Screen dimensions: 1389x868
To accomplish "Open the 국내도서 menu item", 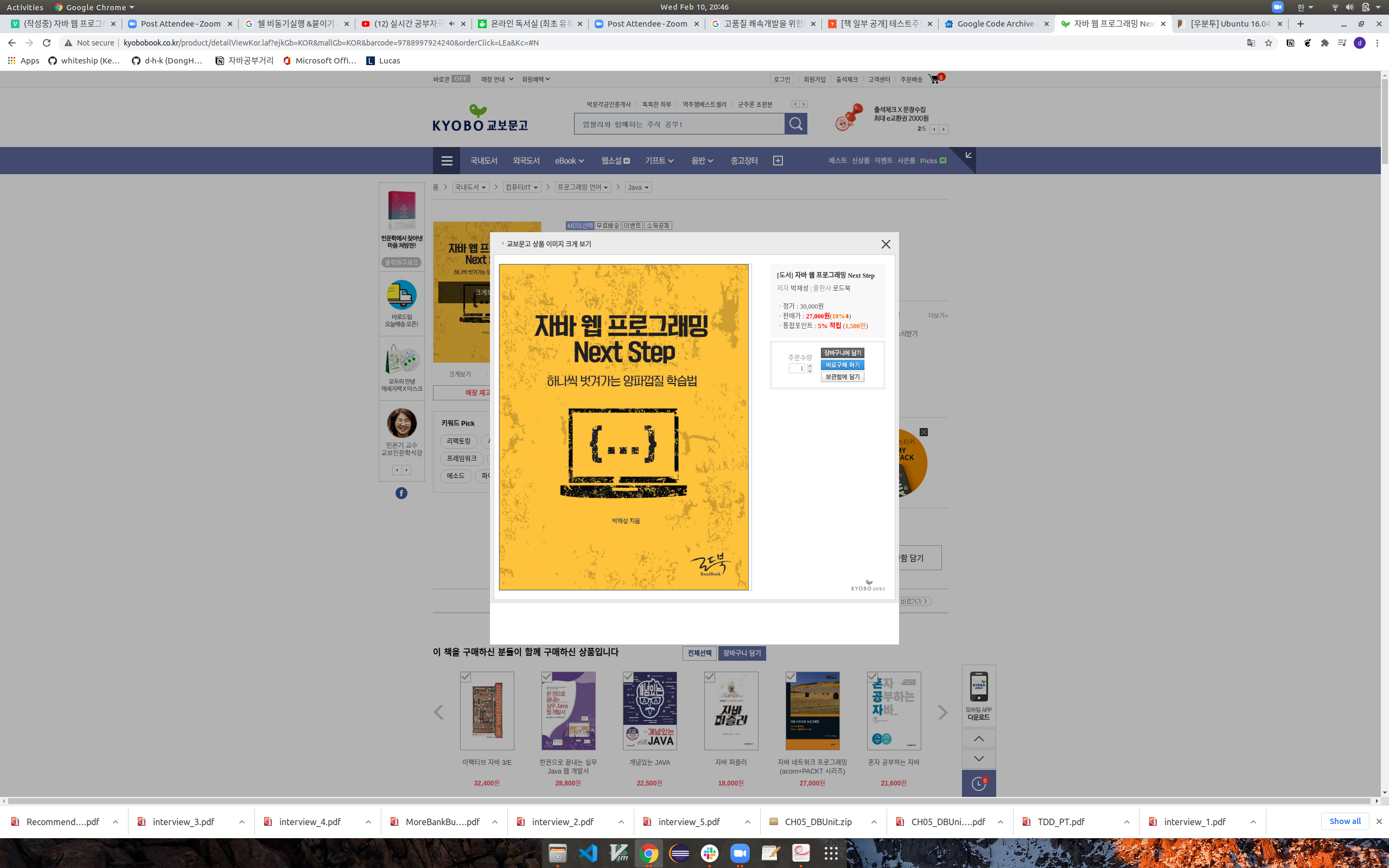I will pos(483,161).
